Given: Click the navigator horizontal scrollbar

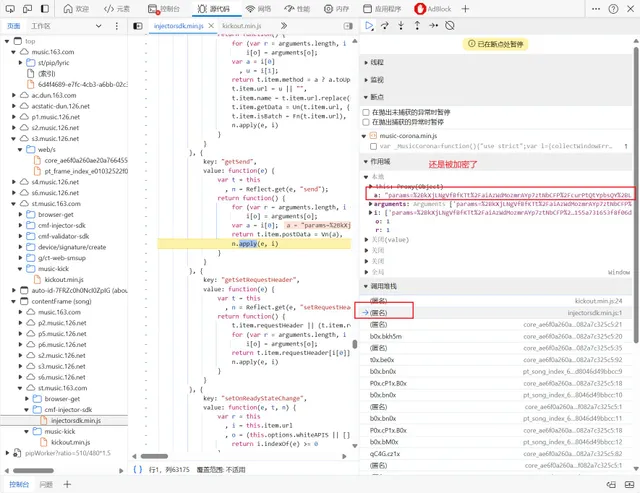Looking at the screenshot, I should [33, 471].
